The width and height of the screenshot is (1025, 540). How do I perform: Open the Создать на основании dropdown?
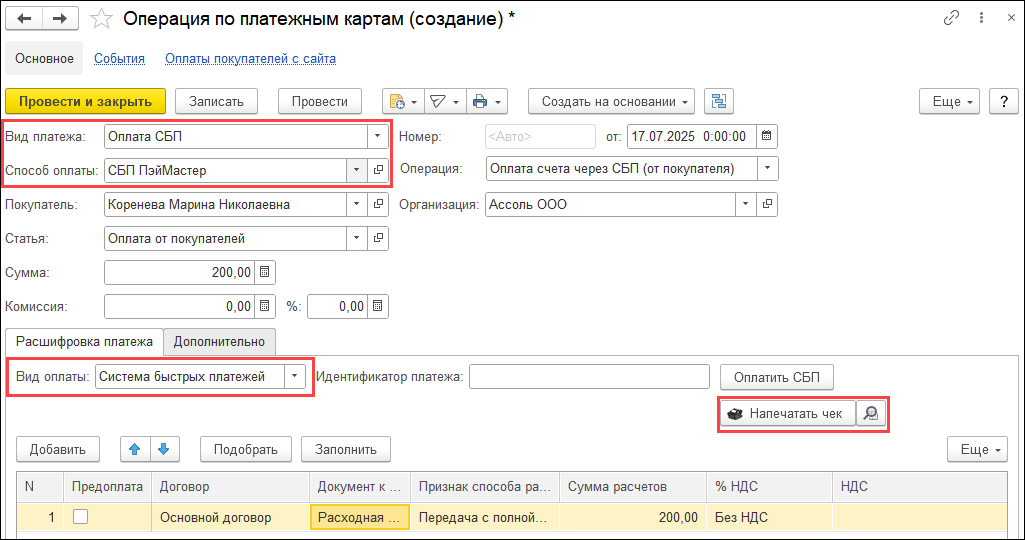pos(611,101)
